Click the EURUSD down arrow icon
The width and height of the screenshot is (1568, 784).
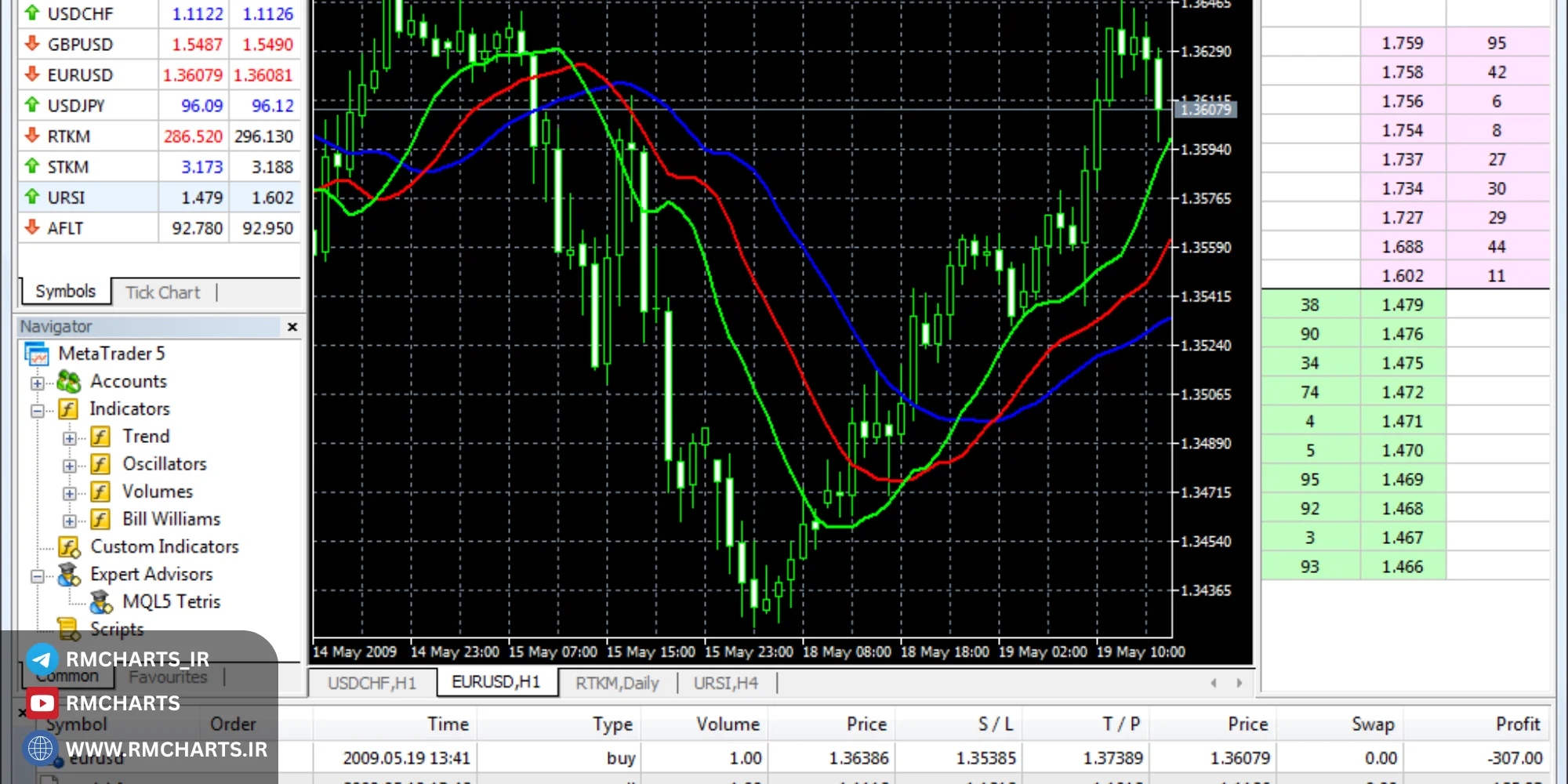click(x=32, y=74)
